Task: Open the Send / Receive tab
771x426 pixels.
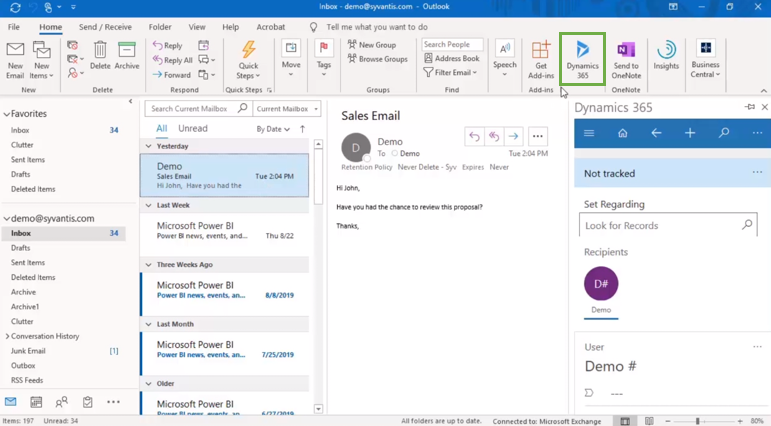Action: (x=105, y=27)
